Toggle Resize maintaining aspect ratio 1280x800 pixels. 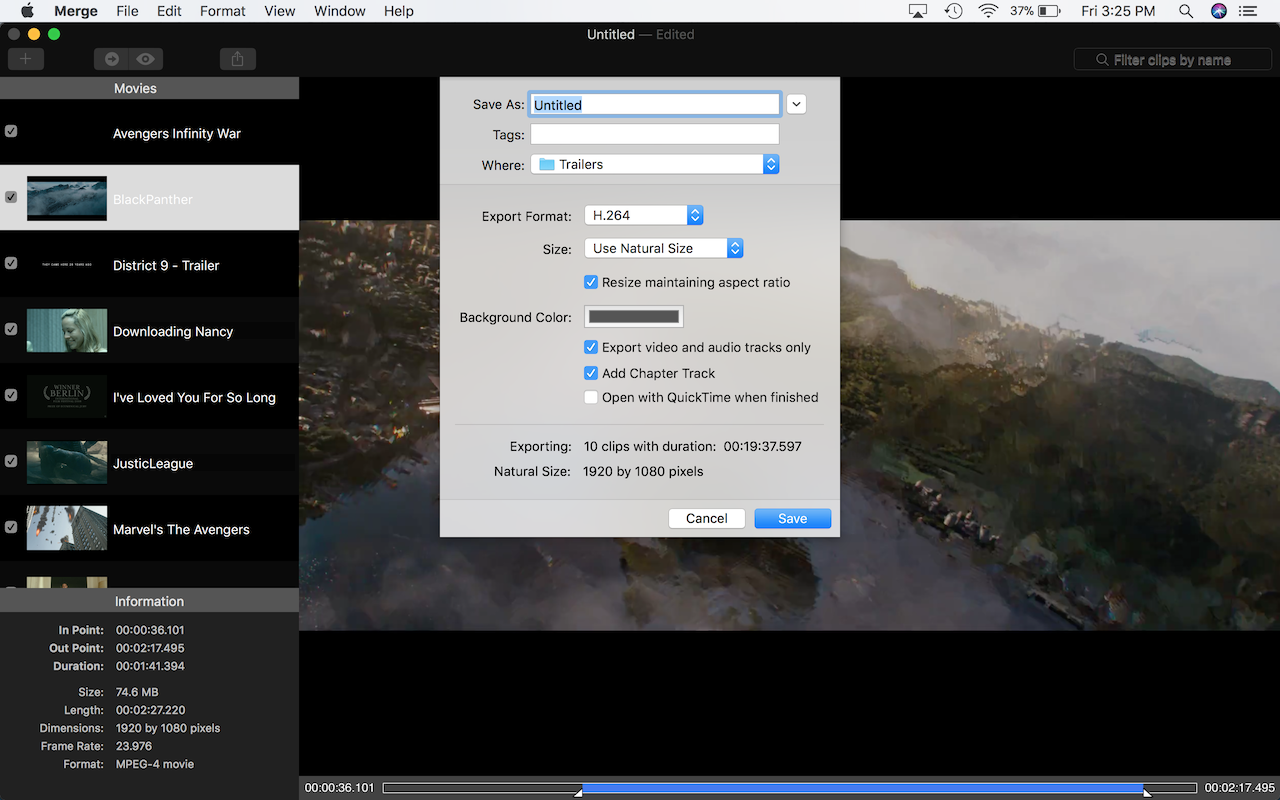pos(591,282)
